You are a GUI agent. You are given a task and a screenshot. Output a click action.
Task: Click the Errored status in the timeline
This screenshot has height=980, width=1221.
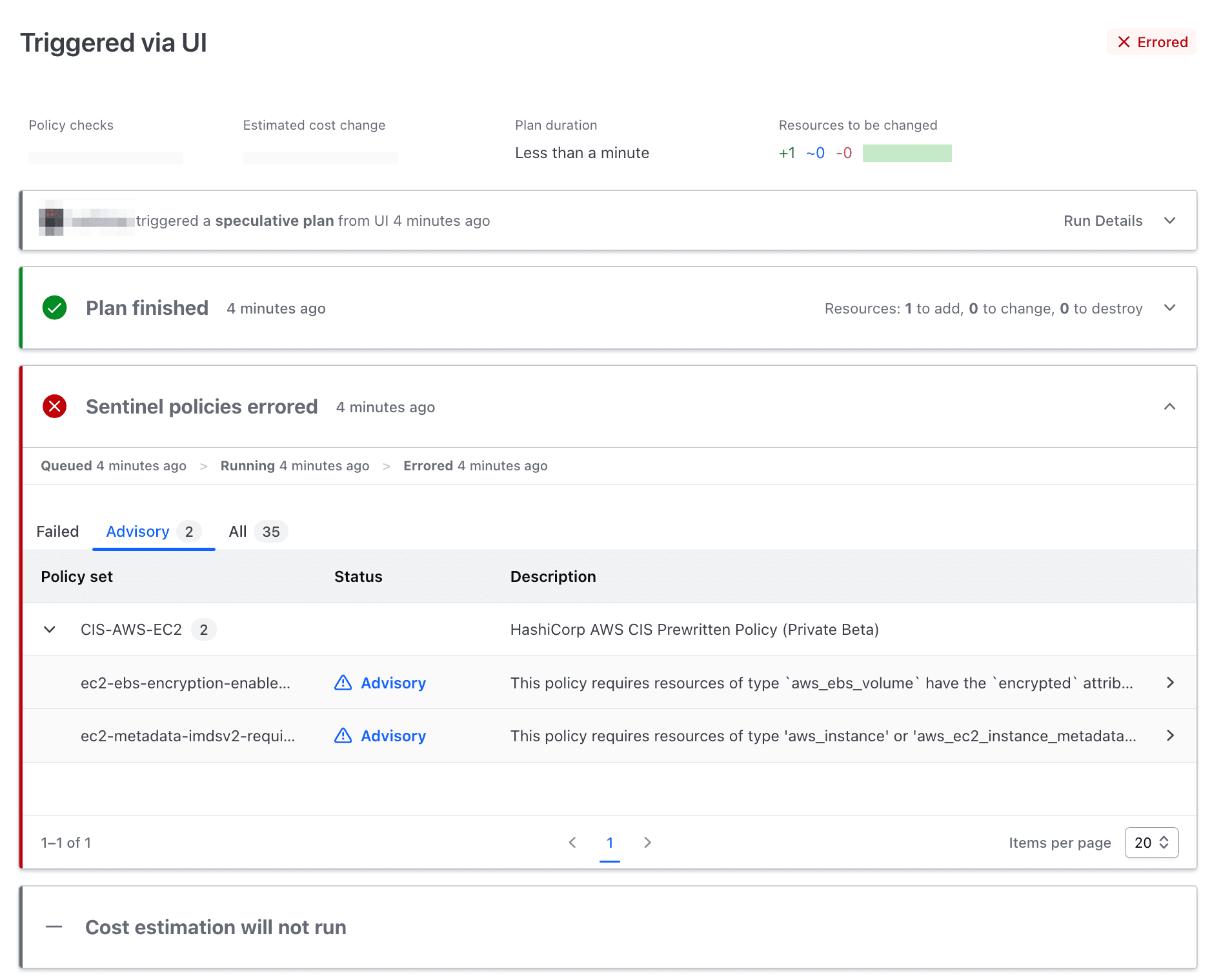tap(428, 465)
